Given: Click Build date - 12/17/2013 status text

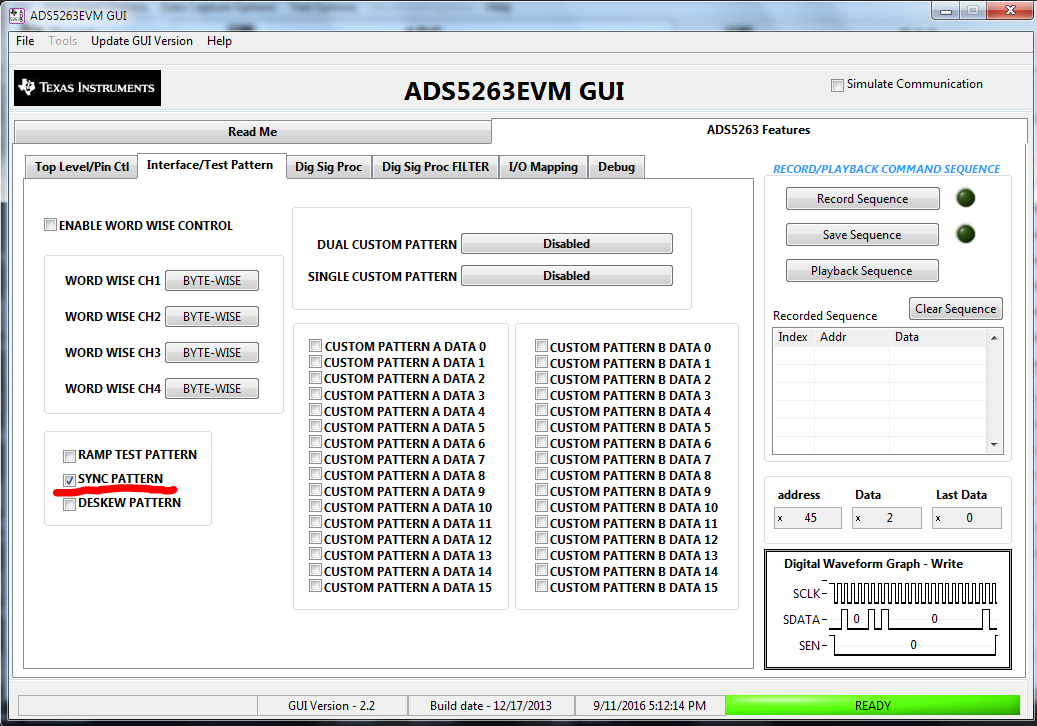Looking at the screenshot, I should [491, 706].
